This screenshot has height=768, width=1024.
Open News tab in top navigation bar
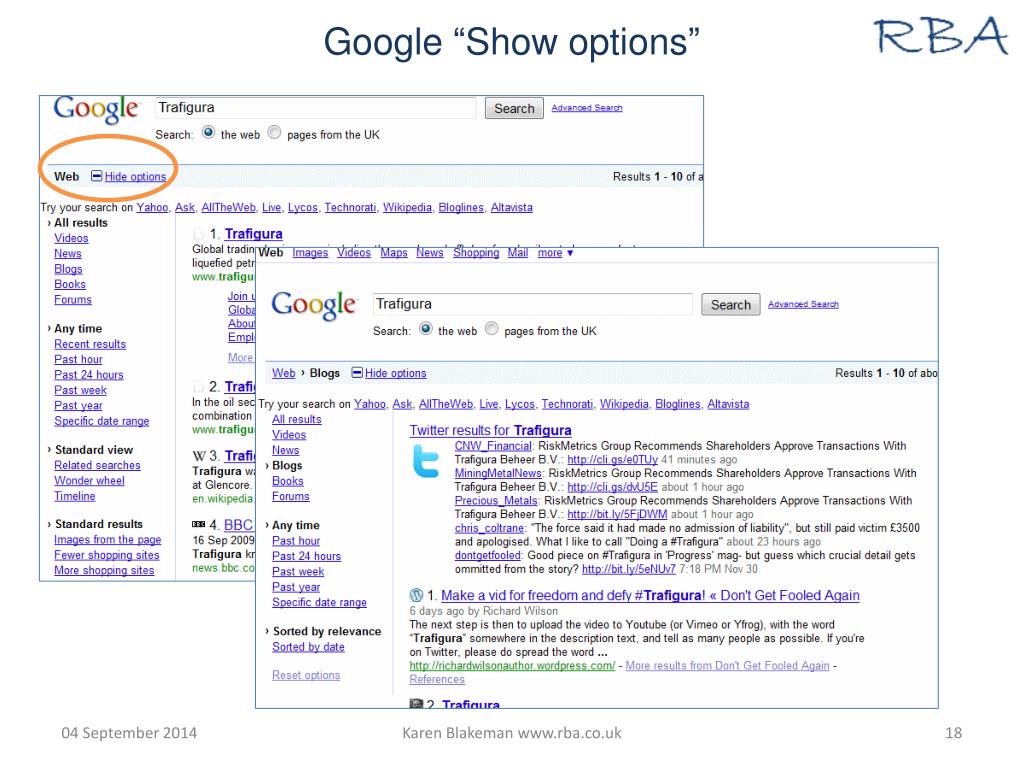[x=430, y=253]
